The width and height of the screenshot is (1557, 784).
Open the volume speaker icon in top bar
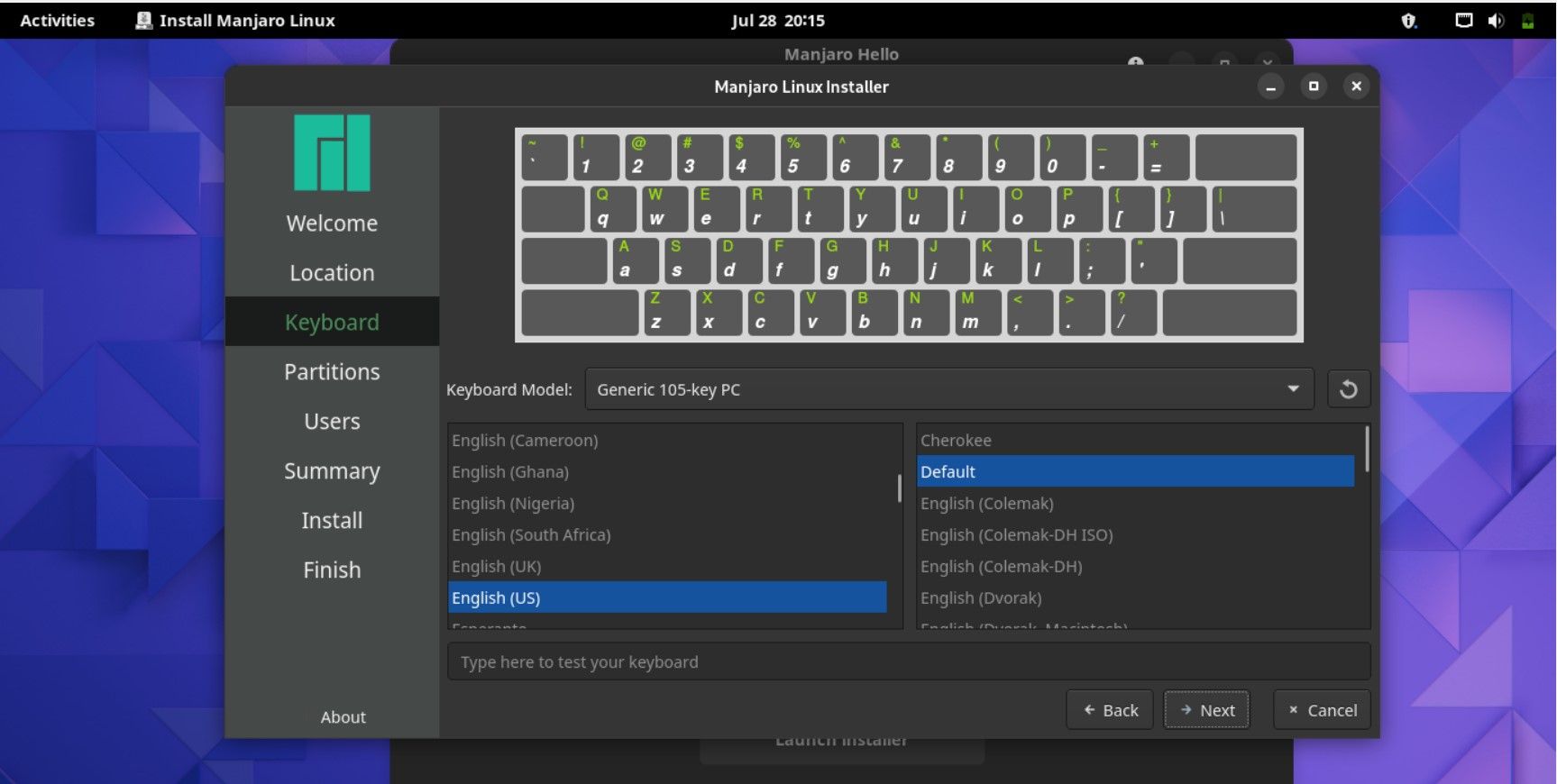point(1496,20)
